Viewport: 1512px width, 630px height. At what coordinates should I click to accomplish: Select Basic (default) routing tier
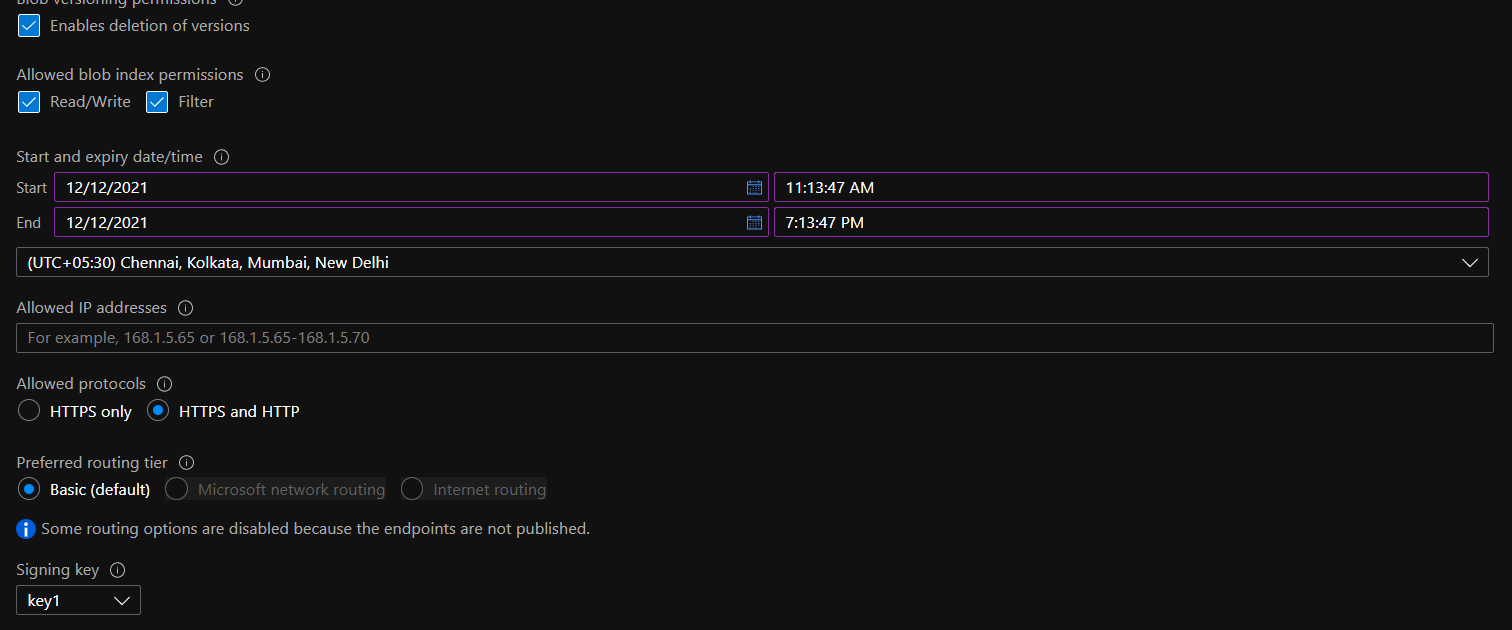pyautogui.click(x=29, y=490)
